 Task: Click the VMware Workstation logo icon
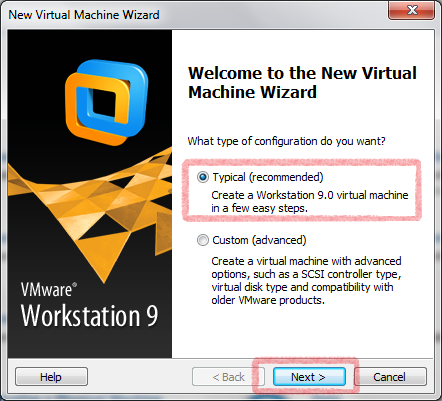pos(107,102)
